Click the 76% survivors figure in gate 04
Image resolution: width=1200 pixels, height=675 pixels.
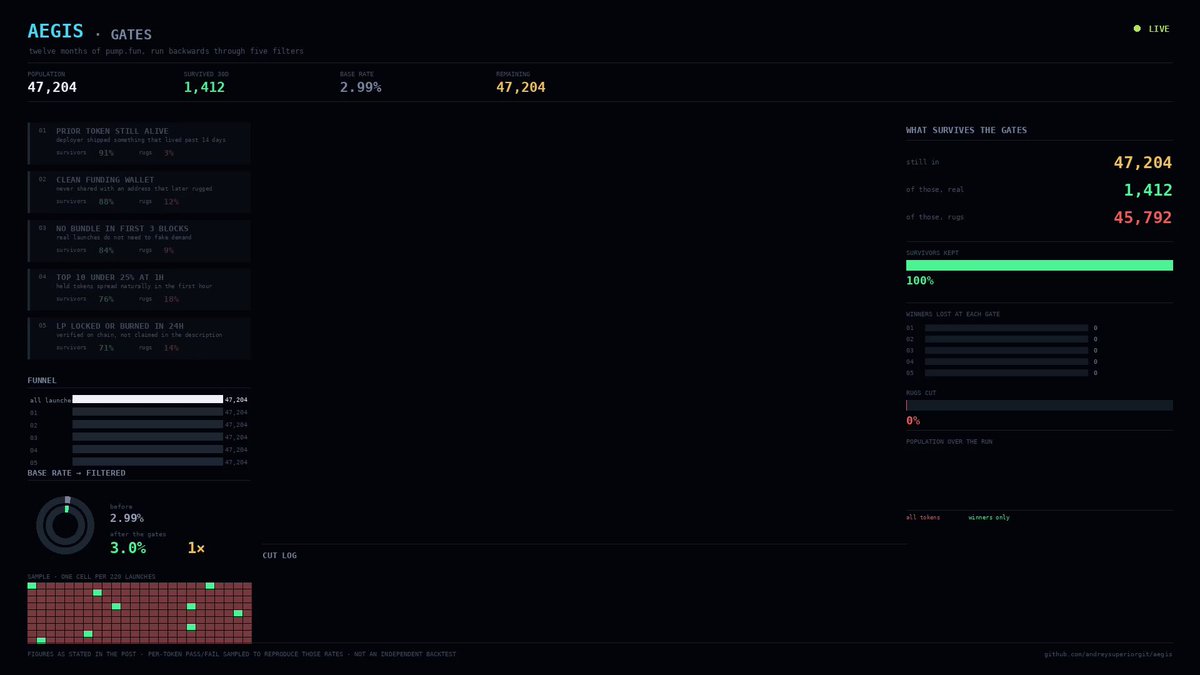pyautogui.click(x=106, y=299)
